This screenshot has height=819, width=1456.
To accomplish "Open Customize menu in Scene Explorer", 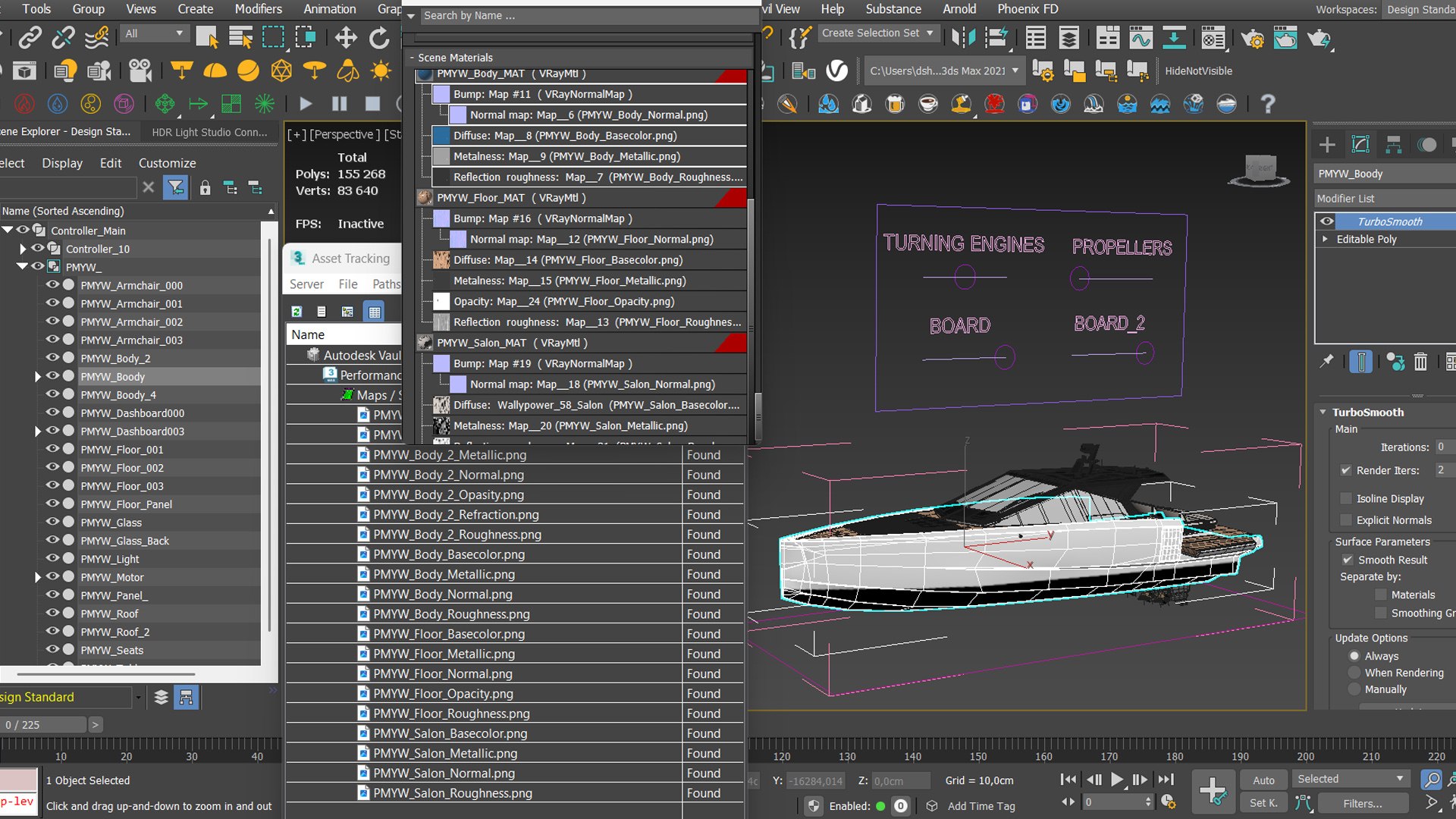I will coord(167,163).
